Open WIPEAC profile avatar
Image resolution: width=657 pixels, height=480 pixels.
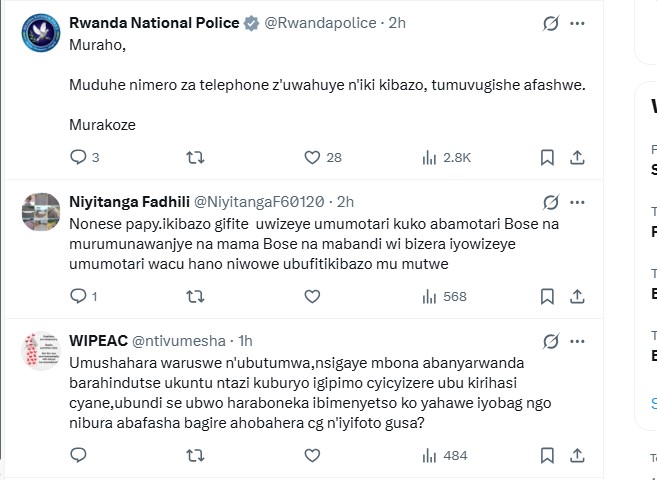click(x=41, y=351)
